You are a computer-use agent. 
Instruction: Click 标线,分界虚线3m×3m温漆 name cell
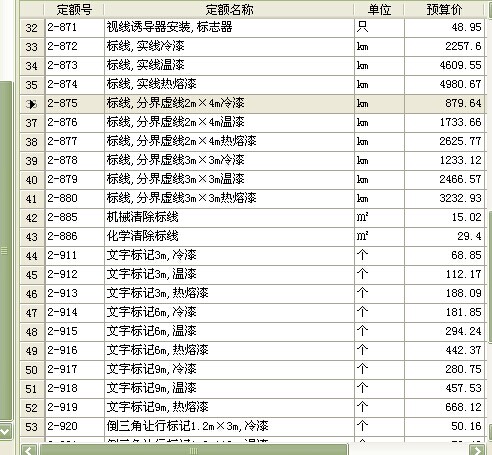click(229, 180)
